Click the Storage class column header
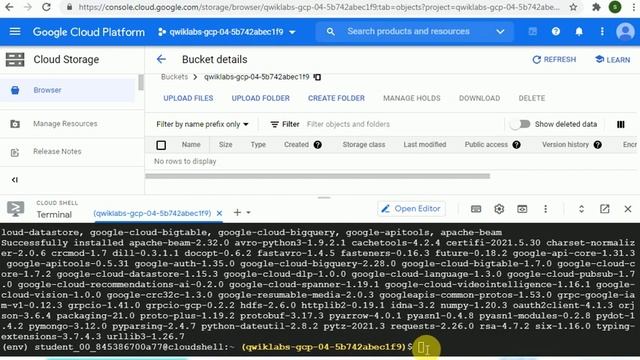This screenshot has width=640, height=360. (364, 144)
